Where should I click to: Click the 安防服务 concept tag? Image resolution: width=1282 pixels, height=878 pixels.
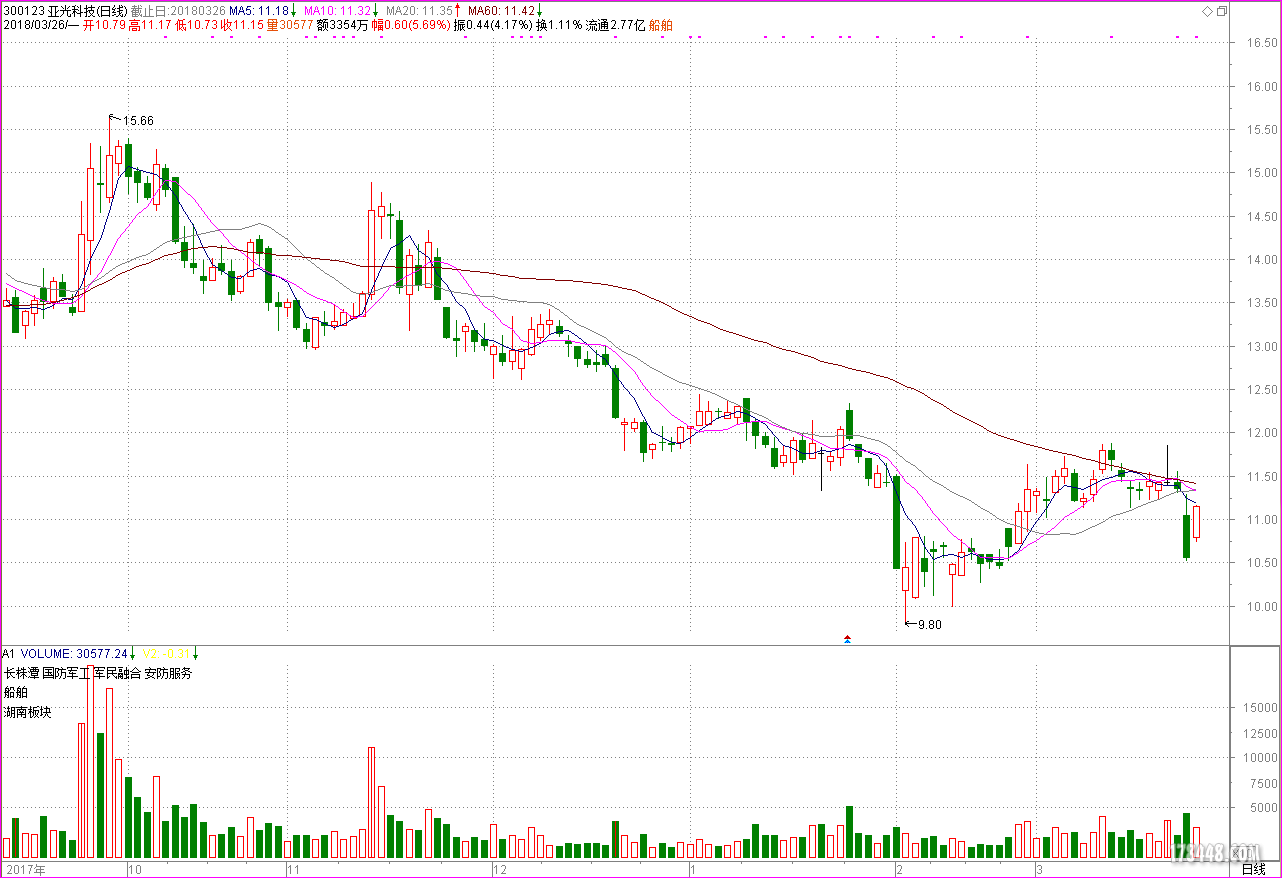coord(168,673)
